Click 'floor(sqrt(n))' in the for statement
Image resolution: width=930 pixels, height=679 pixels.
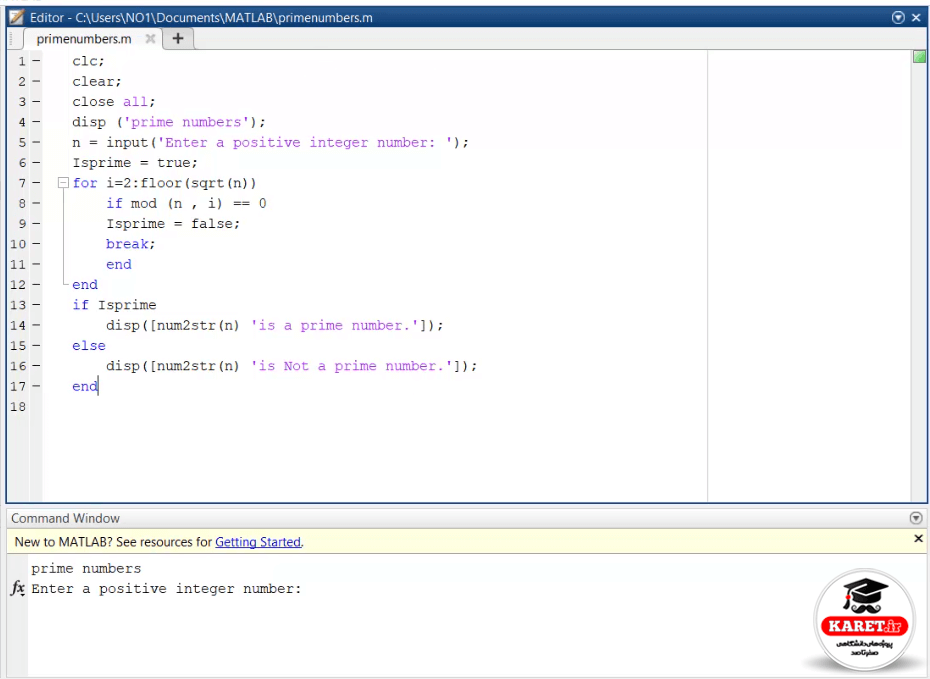point(198,183)
